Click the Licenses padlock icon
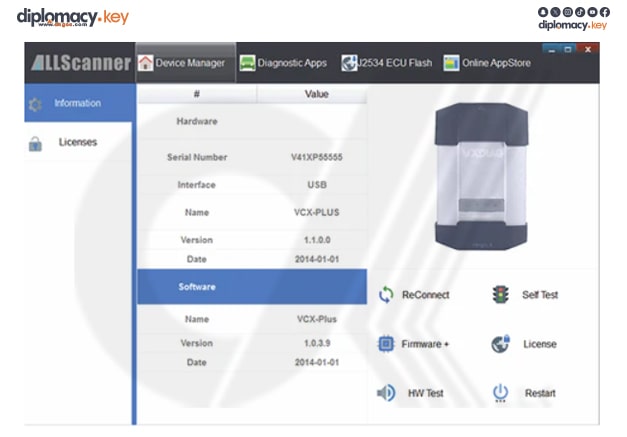The width and height of the screenshot is (627, 437). click(x=35, y=144)
